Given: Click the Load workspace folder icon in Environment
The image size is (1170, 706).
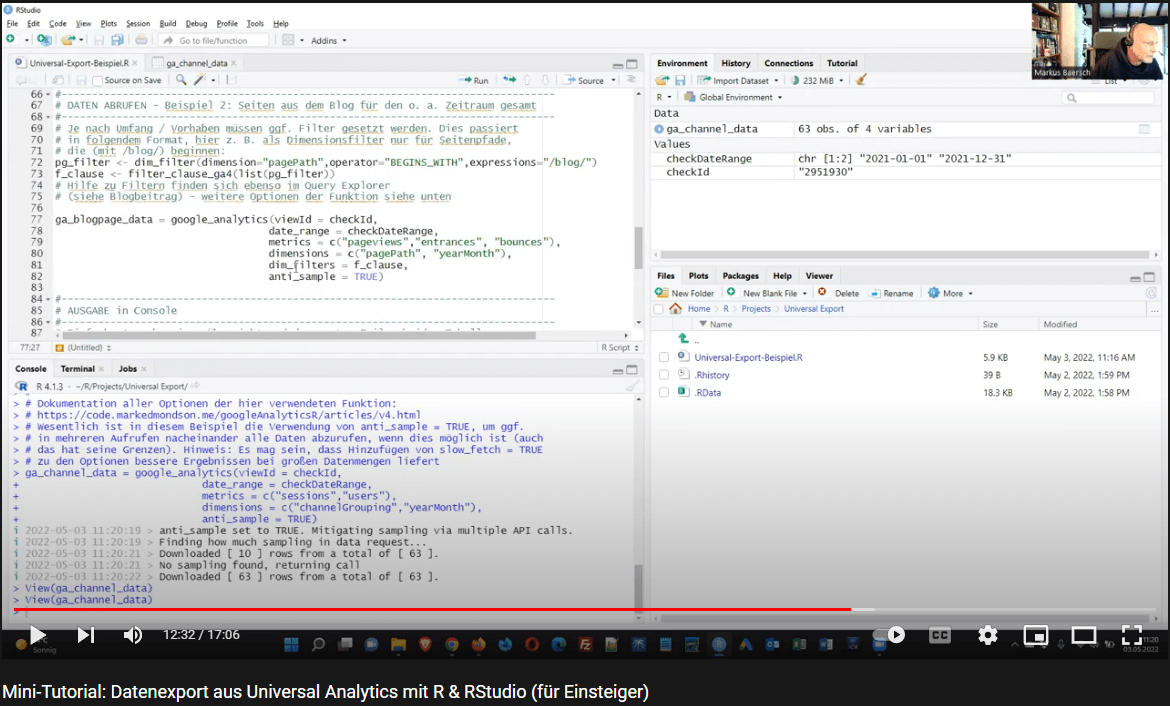Looking at the screenshot, I should point(662,80).
